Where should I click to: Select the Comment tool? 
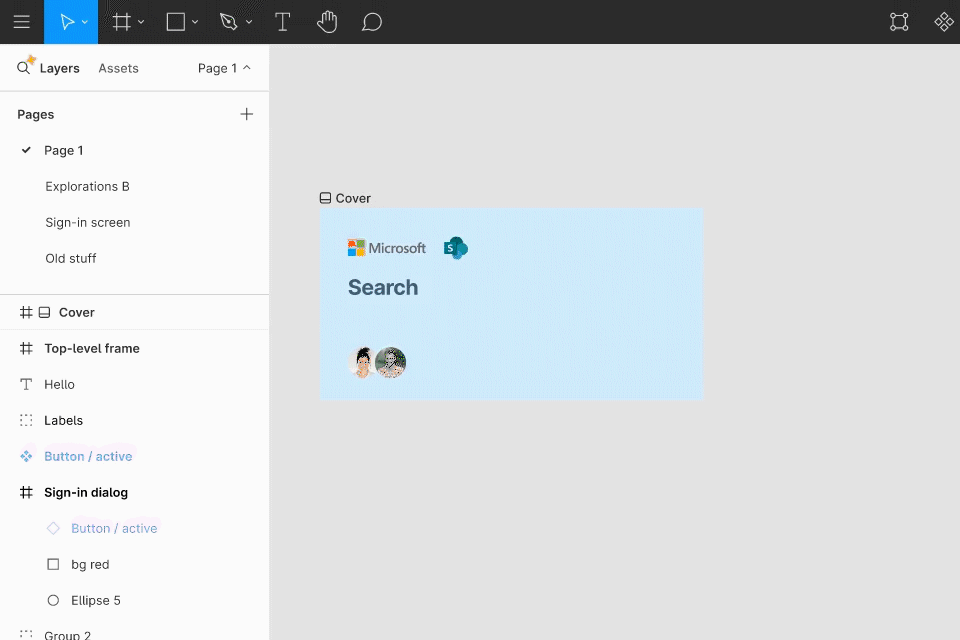[x=372, y=22]
